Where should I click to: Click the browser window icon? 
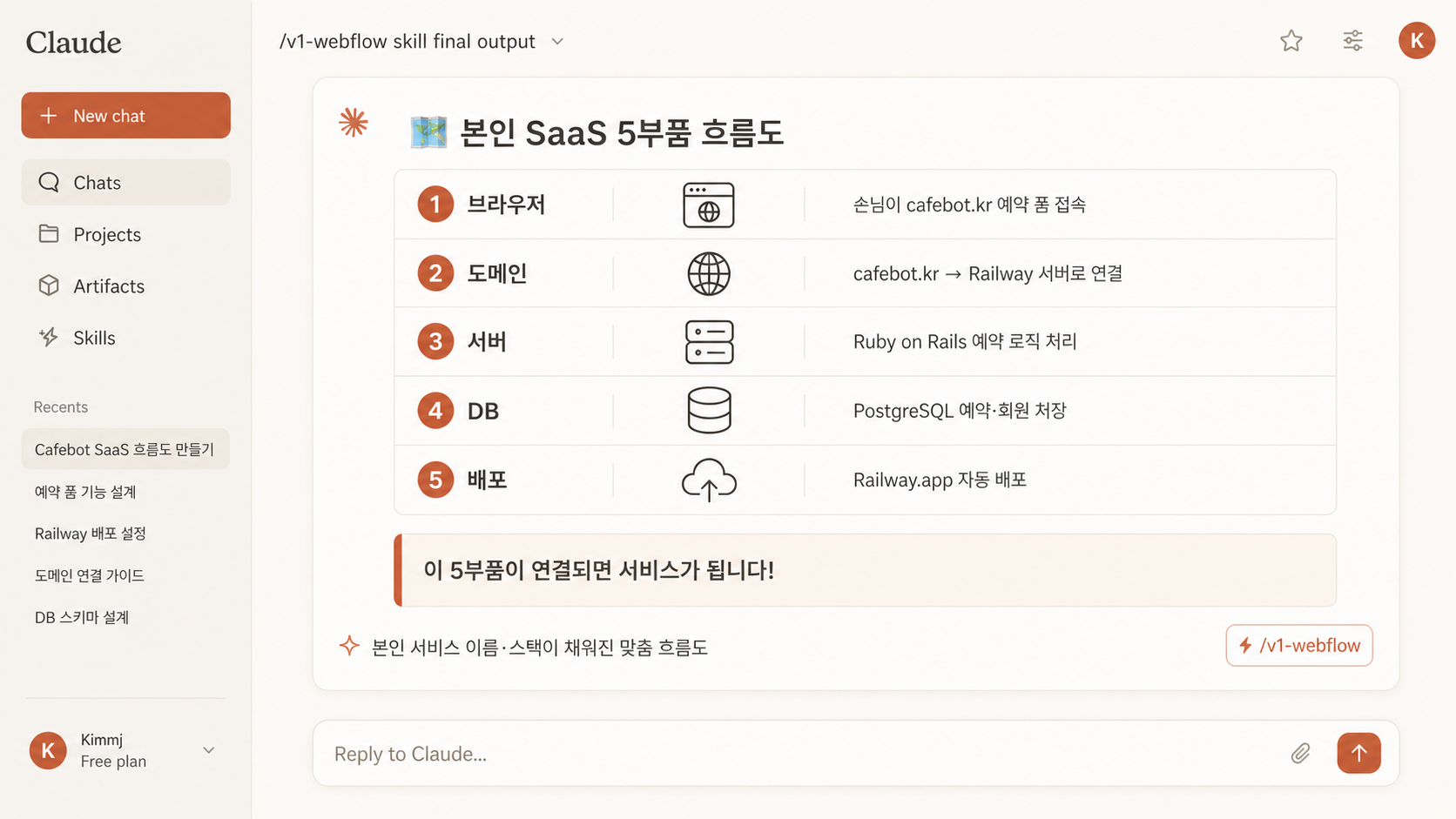[709, 205]
